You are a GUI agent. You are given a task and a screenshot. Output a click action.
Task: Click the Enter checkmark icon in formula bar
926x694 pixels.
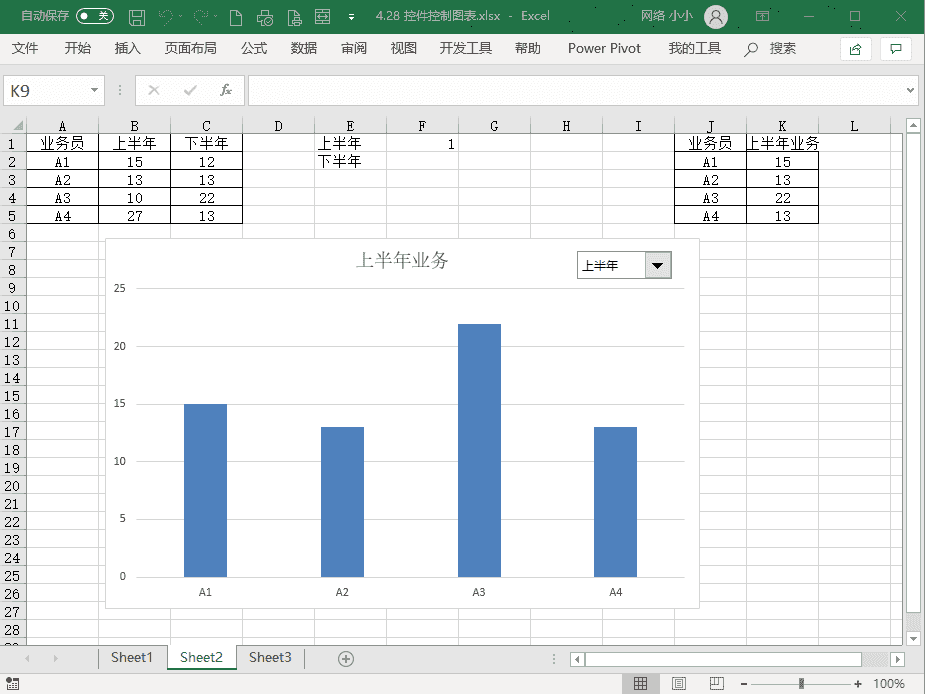tap(190, 90)
